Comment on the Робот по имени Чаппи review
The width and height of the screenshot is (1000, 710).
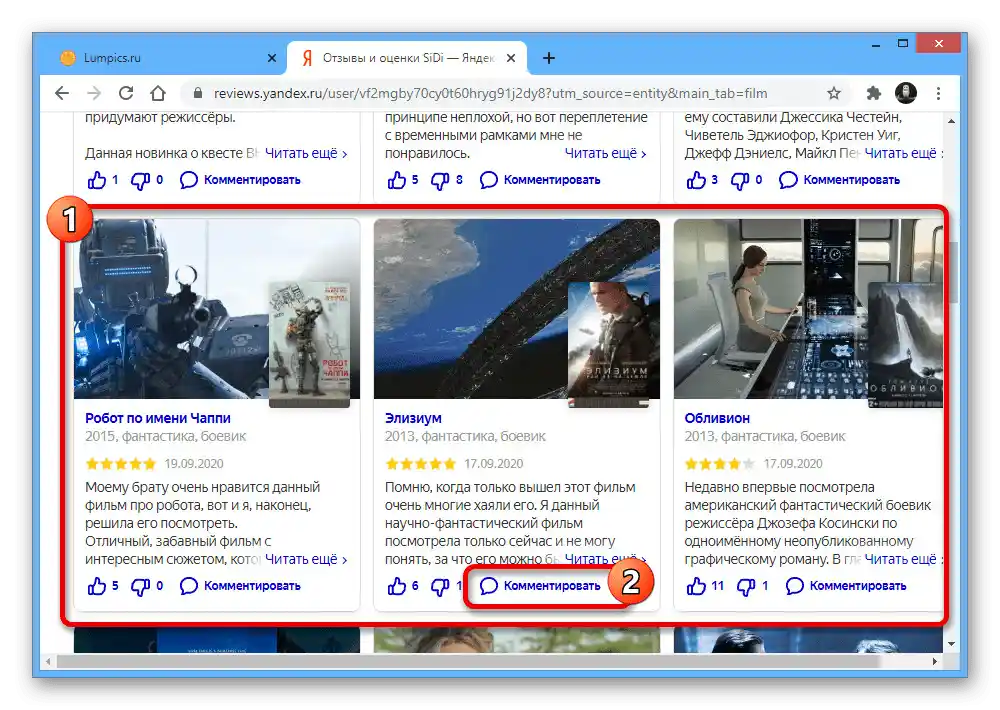coord(240,586)
